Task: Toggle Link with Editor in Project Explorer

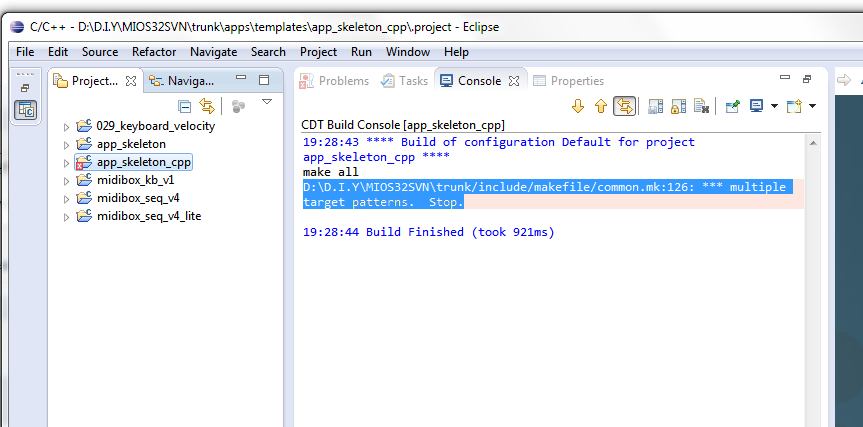Action: coord(207,106)
